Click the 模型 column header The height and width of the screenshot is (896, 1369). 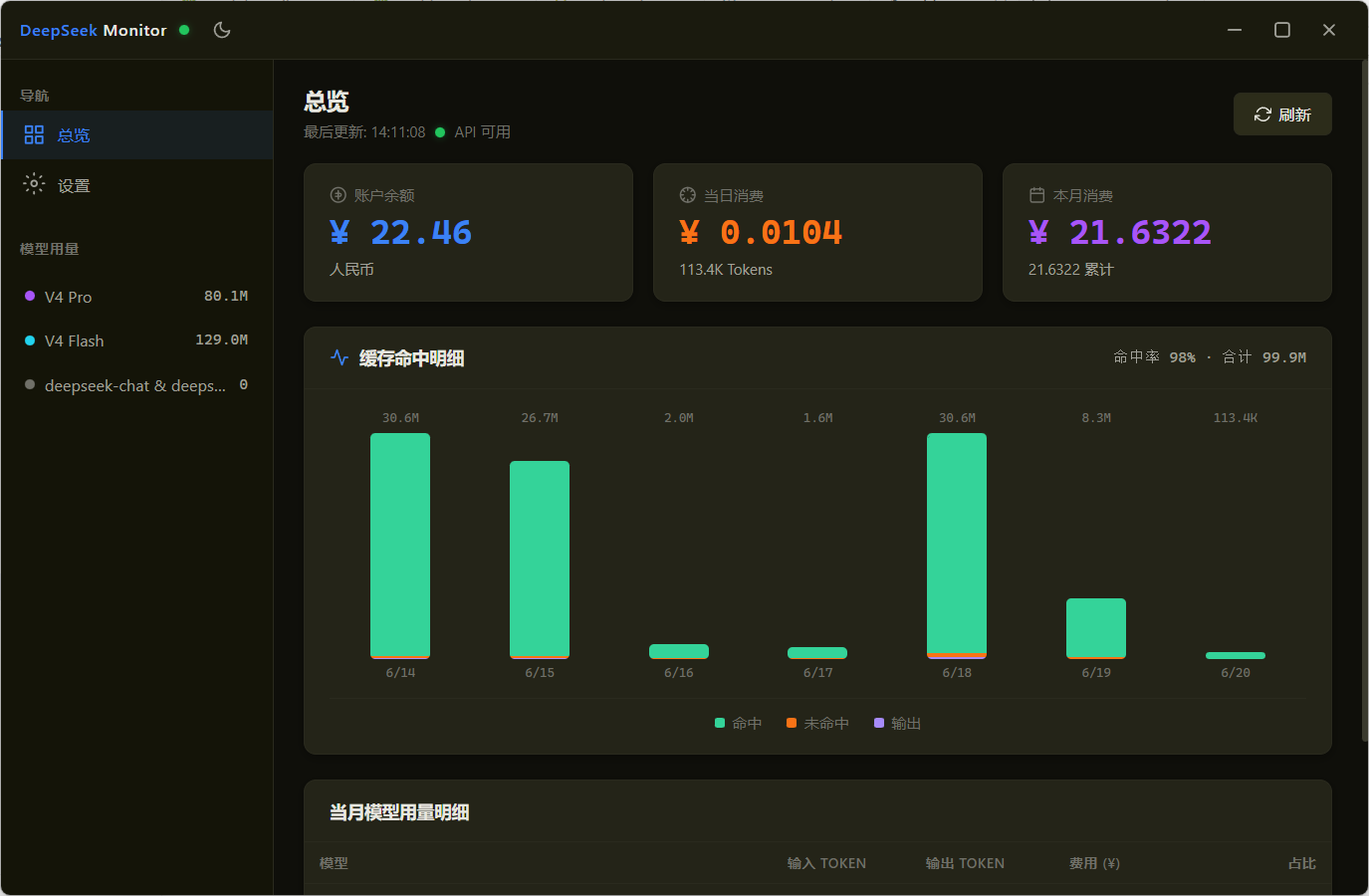(334, 863)
